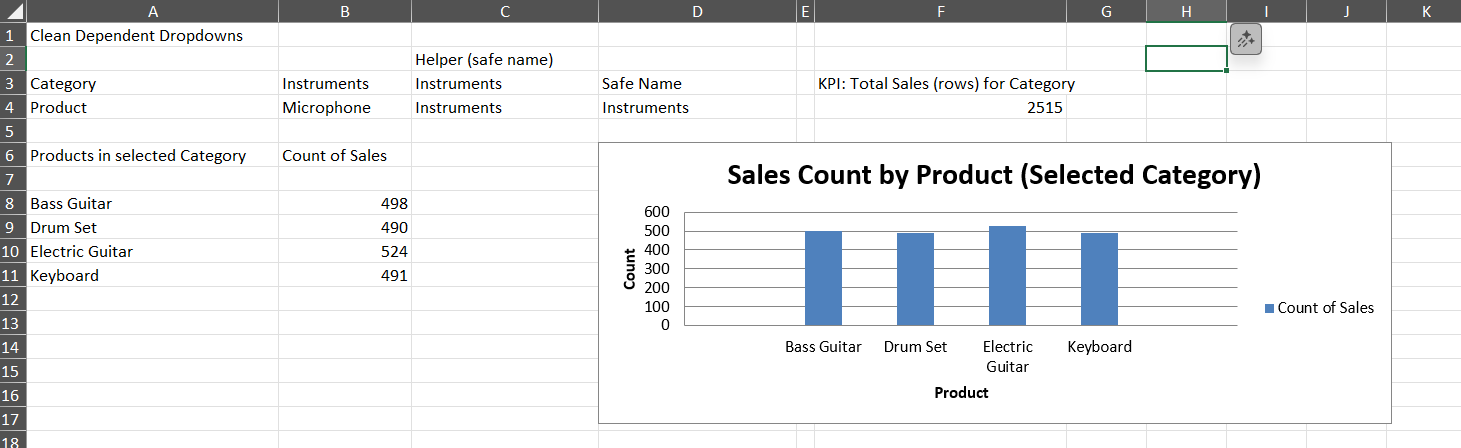Click the value 490 cell
1461x448 pixels.
(x=345, y=227)
